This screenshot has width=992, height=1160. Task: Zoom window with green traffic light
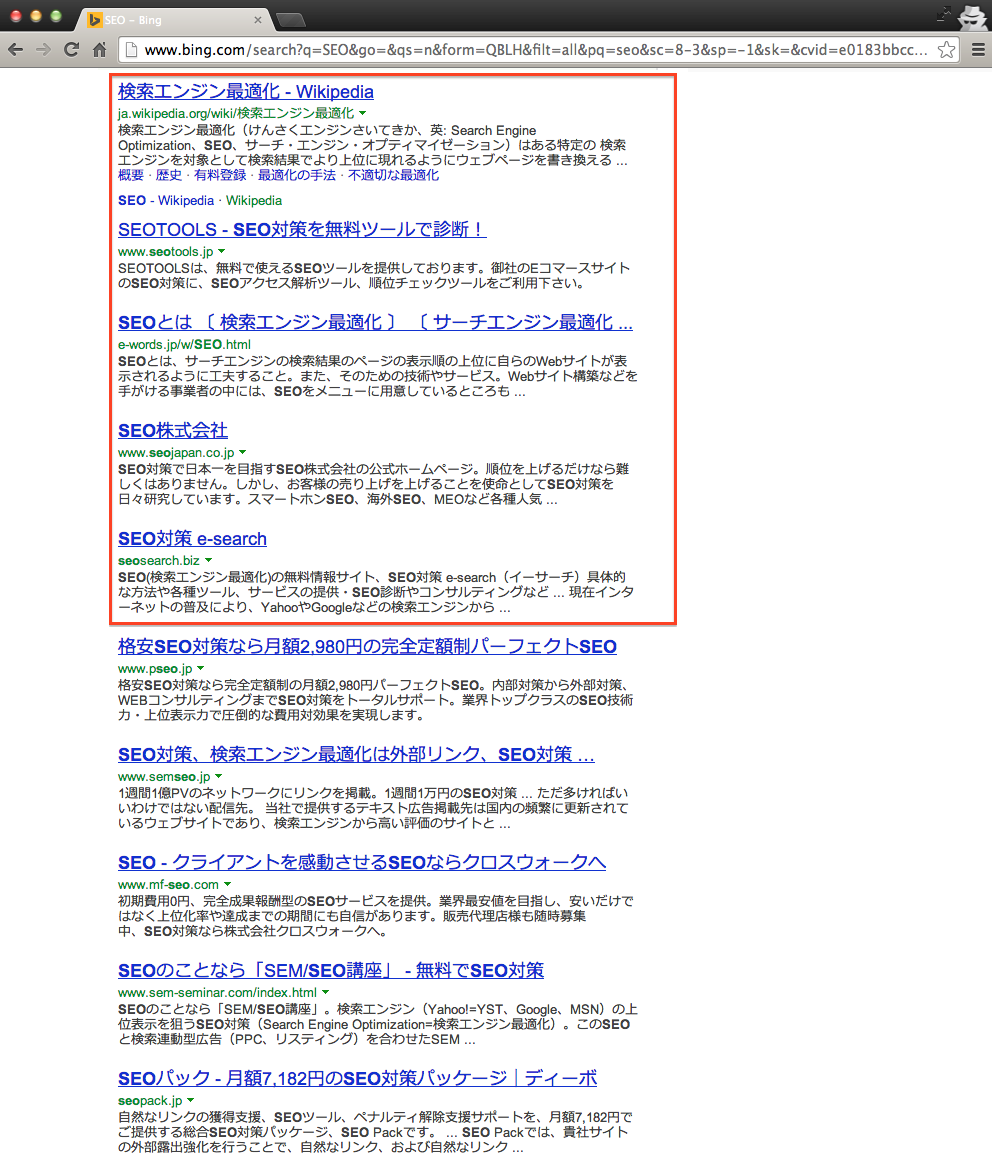(55, 16)
